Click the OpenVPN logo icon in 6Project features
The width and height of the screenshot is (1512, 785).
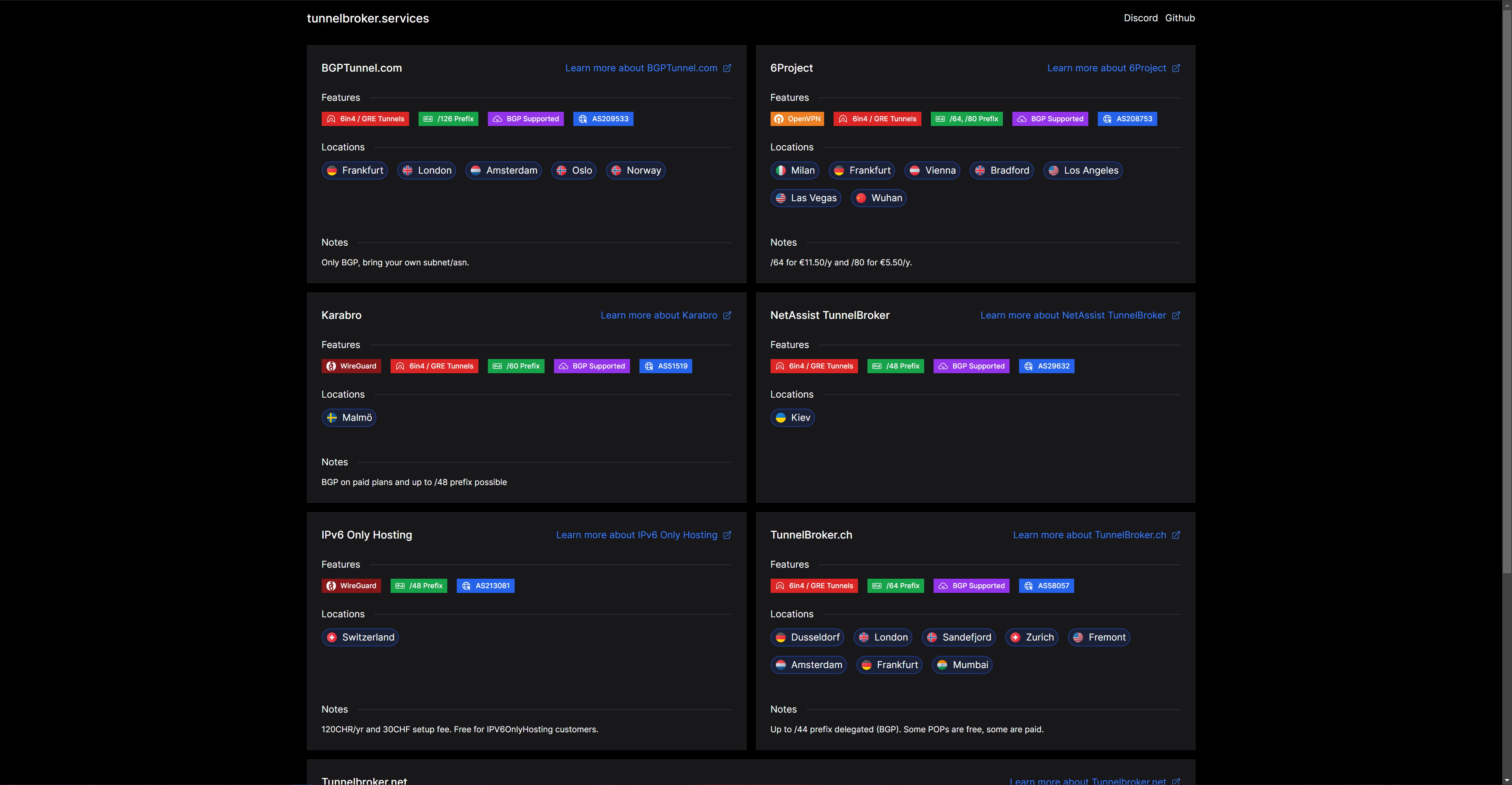point(779,119)
